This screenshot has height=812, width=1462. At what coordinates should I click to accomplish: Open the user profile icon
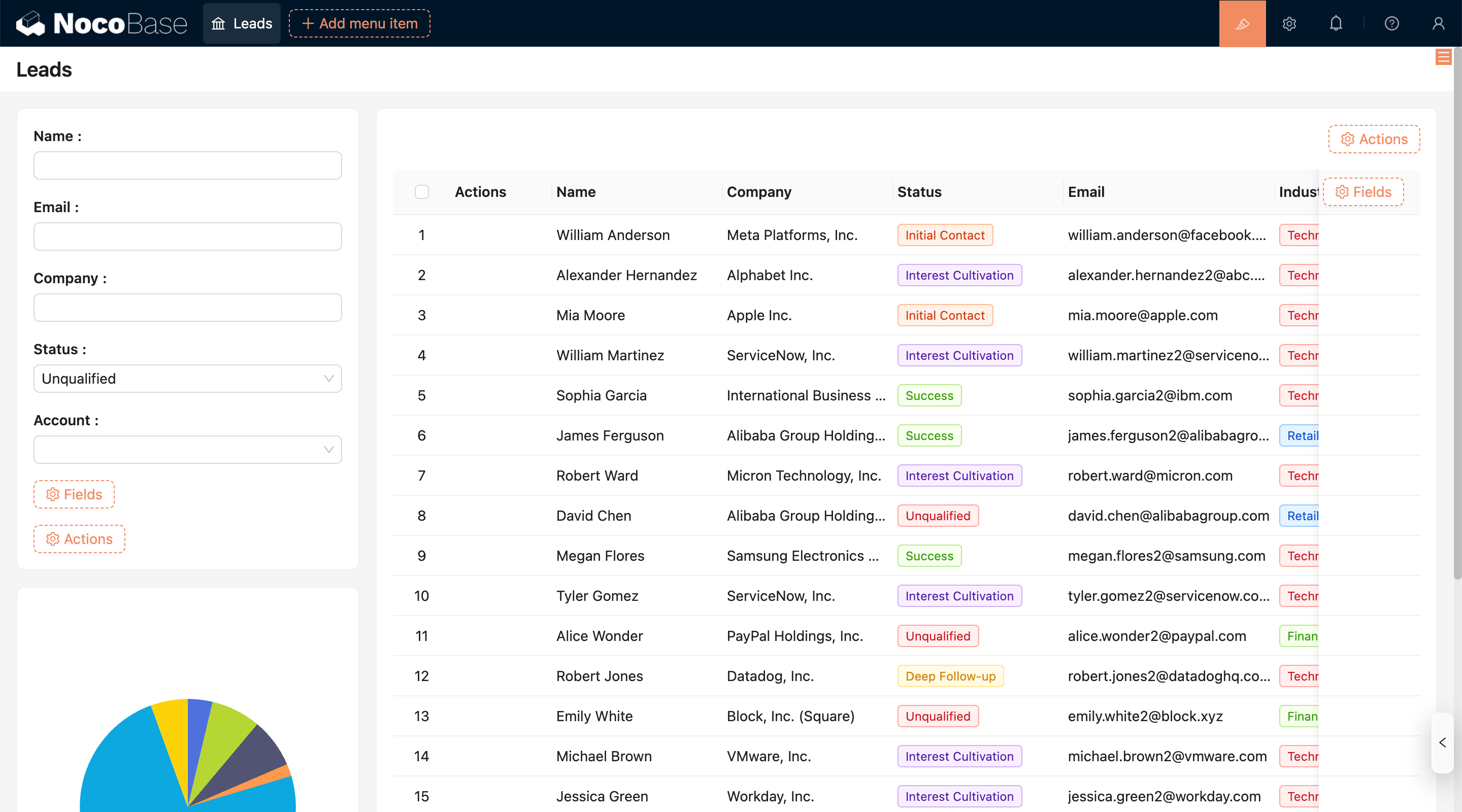1438,23
